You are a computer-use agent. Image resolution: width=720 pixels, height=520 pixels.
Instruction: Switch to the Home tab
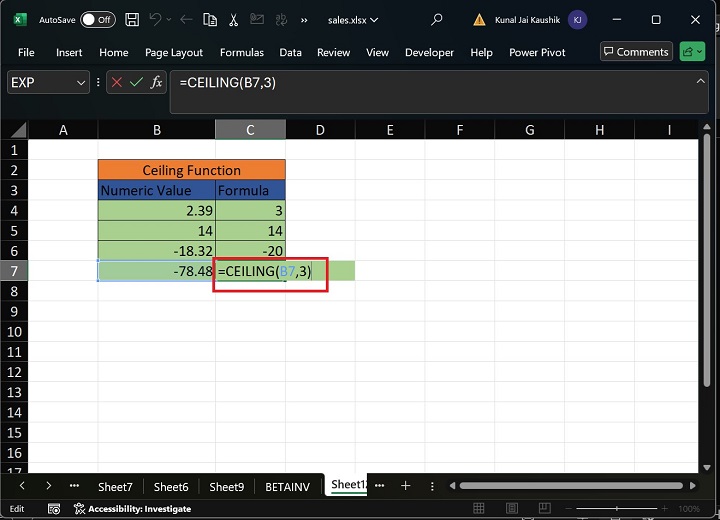[x=113, y=52]
